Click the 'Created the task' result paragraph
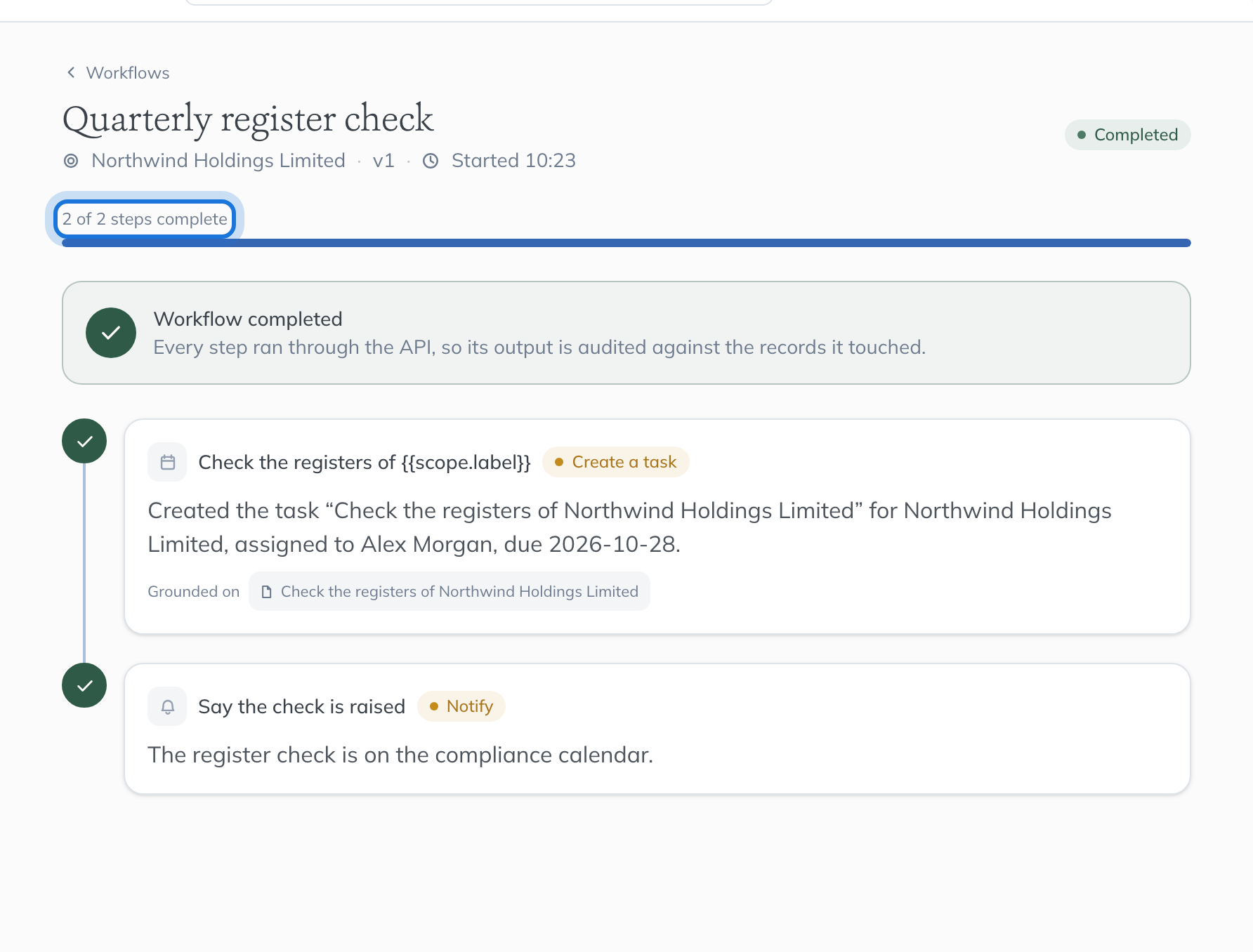 click(x=629, y=527)
